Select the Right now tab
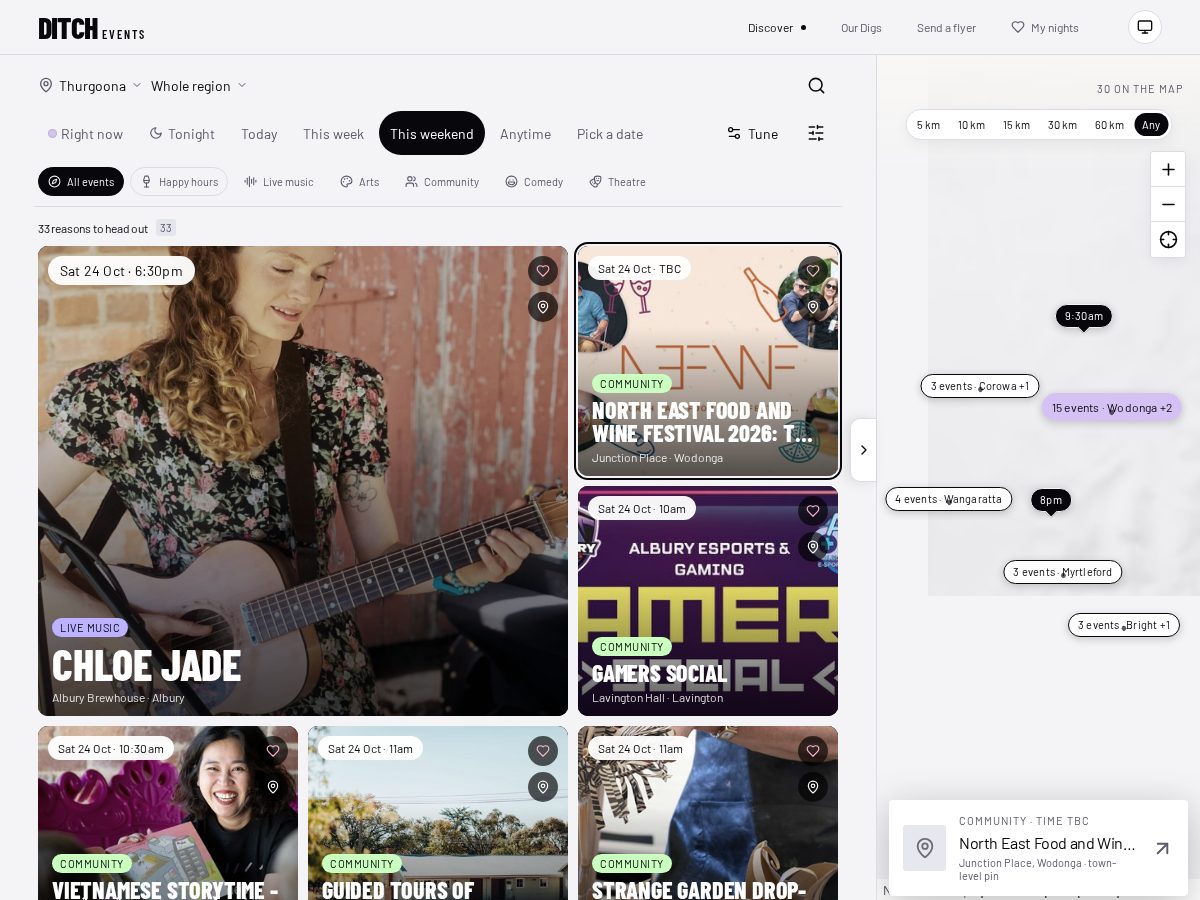Viewport: 1200px width, 900px height. (86, 134)
